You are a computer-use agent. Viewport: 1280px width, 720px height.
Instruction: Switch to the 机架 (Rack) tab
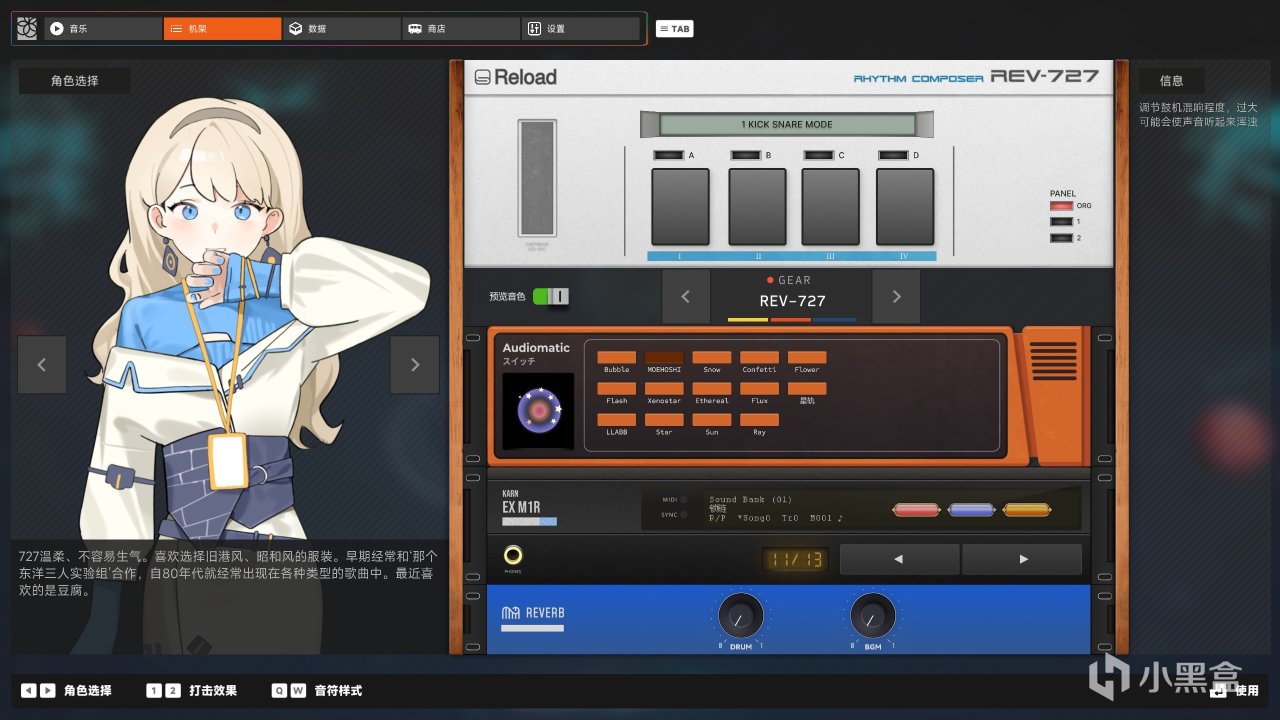(x=222, y=29)
